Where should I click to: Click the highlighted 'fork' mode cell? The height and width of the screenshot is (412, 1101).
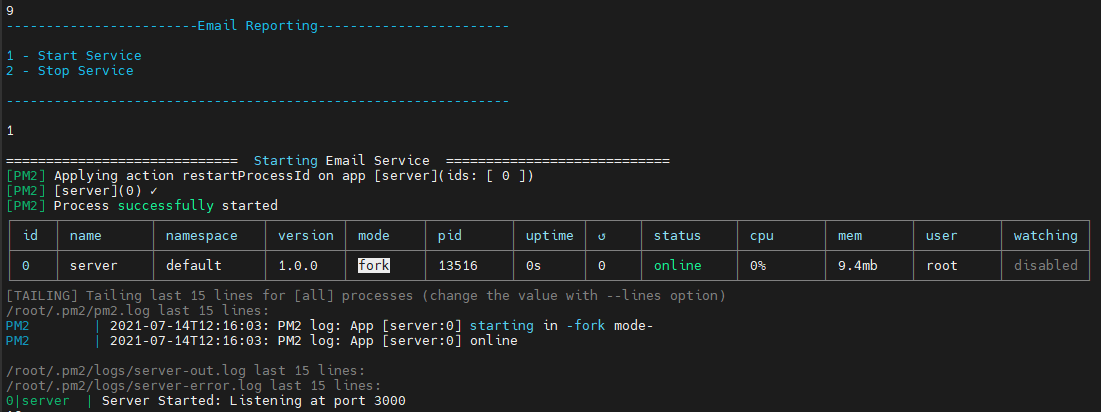click(374, 265)
